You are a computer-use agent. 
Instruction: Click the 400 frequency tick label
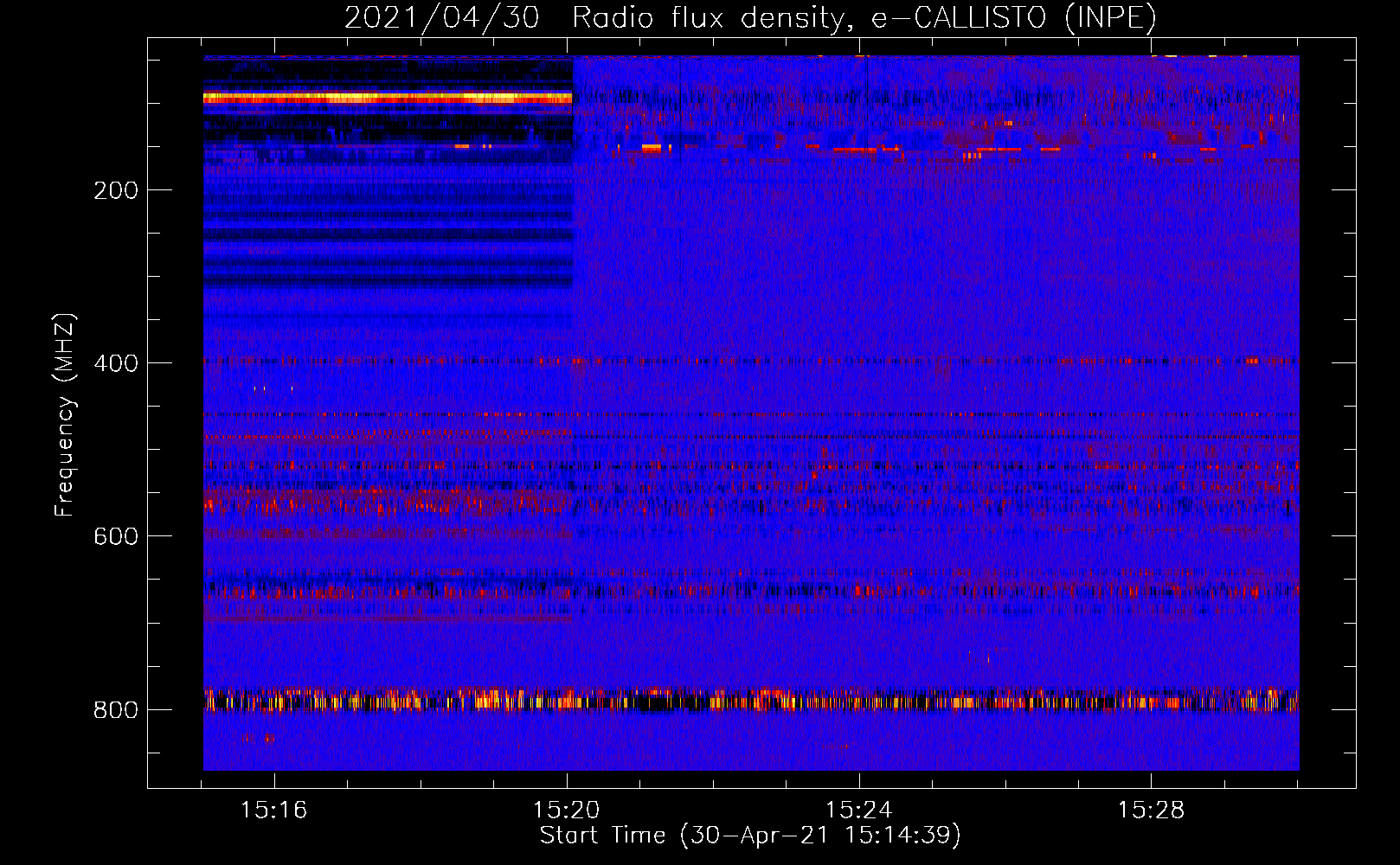click(x=116, y=363)
